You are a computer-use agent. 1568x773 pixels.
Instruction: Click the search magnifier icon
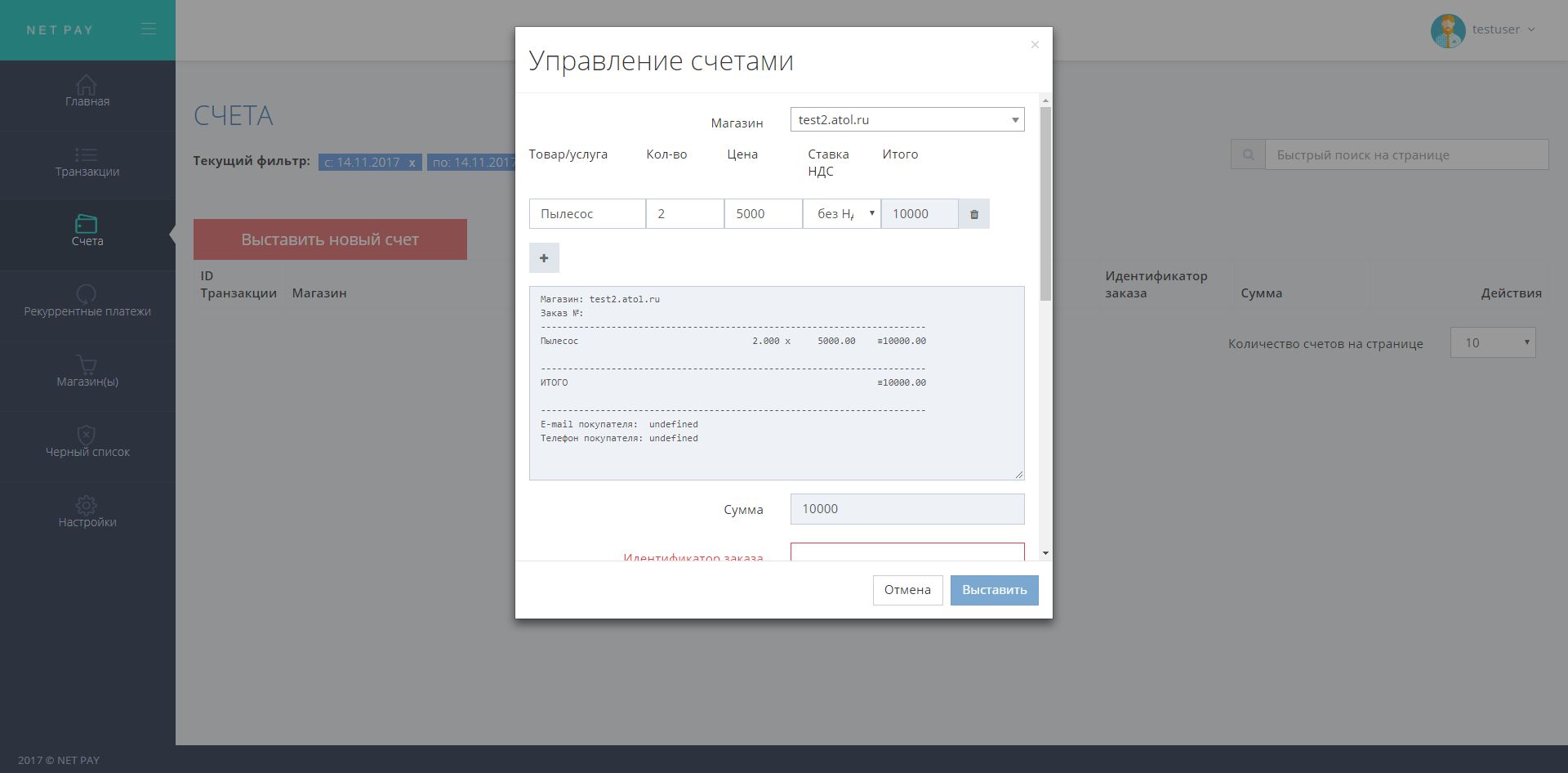tap(1248, 154)
